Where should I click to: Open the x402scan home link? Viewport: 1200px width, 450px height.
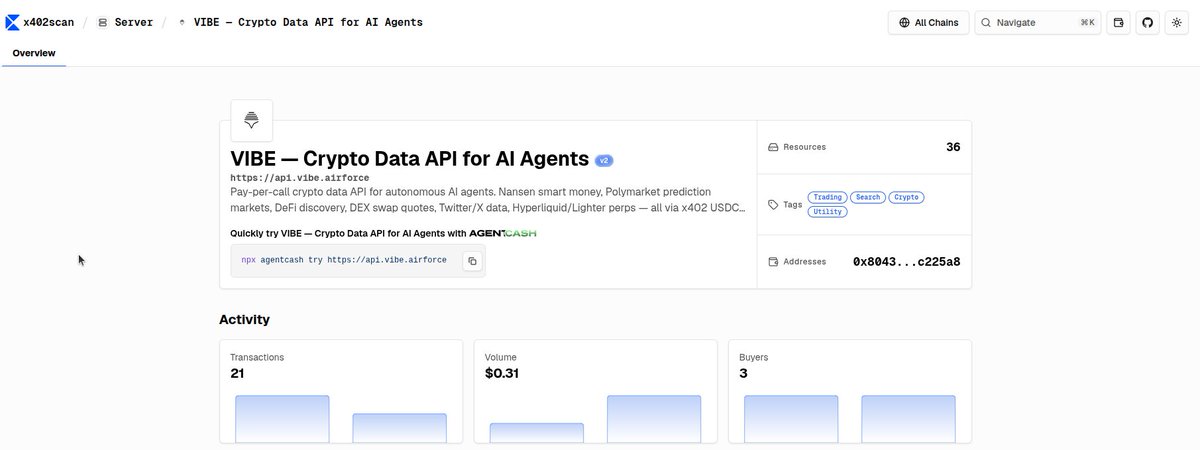40,22
